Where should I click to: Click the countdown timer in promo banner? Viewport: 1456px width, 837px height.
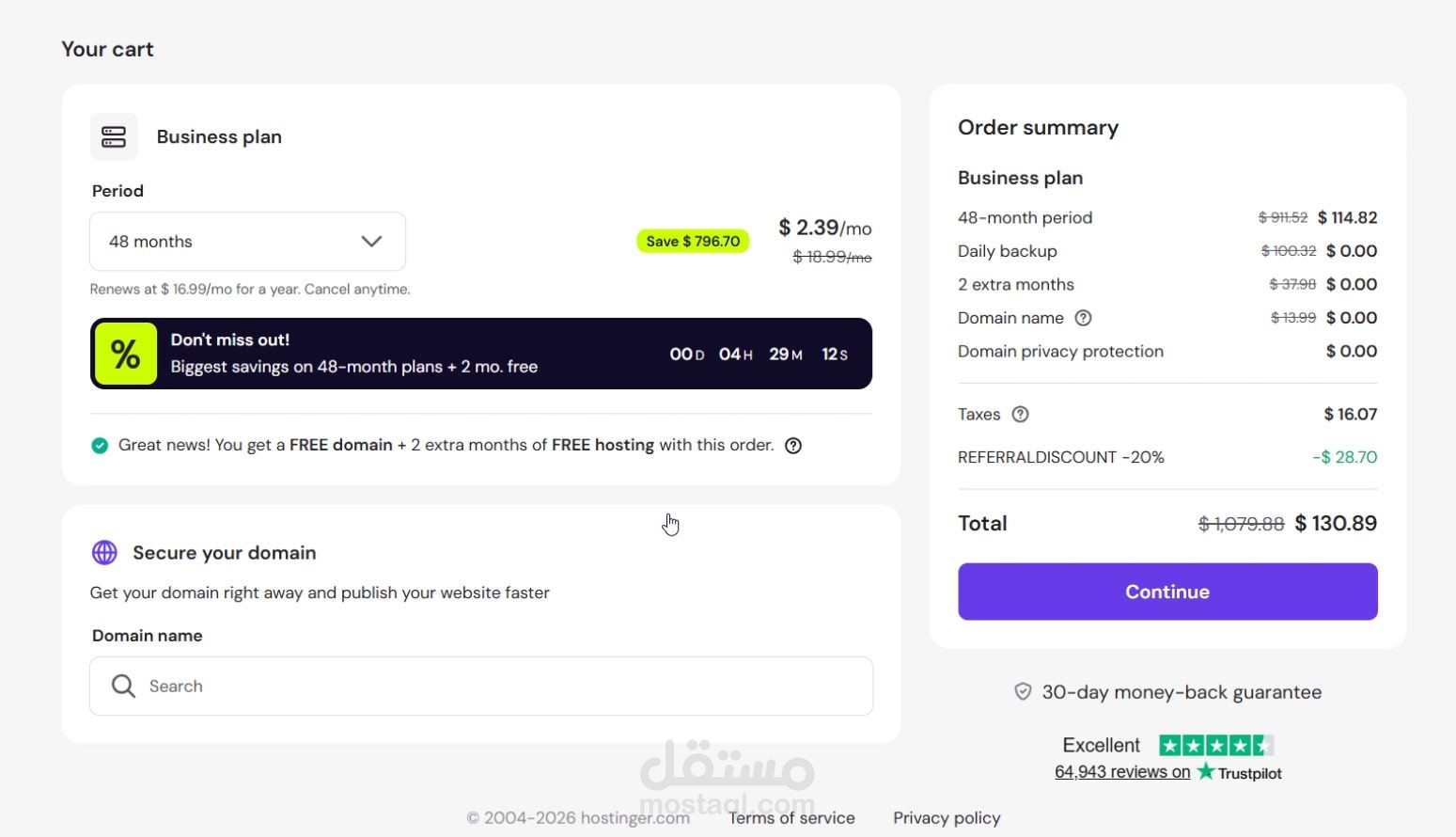(759, 355)
